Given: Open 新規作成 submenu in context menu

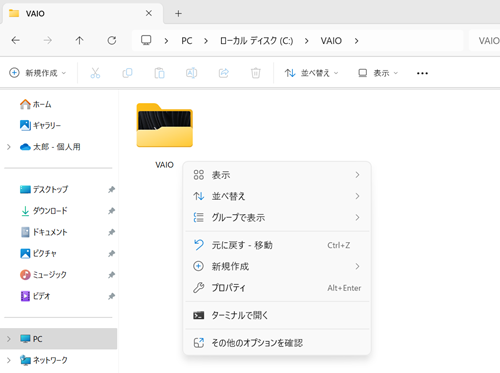Looking at the screenshot, I should [x=277, y=266].
